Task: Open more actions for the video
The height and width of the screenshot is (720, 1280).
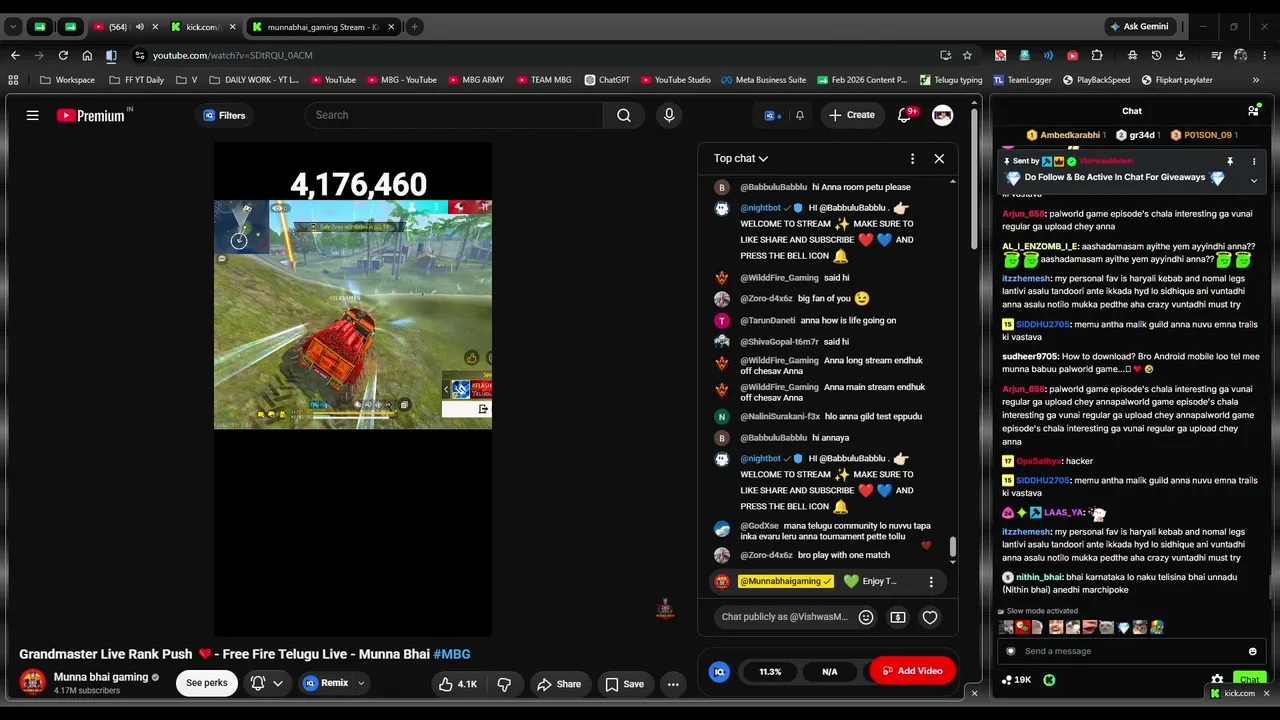Action: (x=673, y=684)
